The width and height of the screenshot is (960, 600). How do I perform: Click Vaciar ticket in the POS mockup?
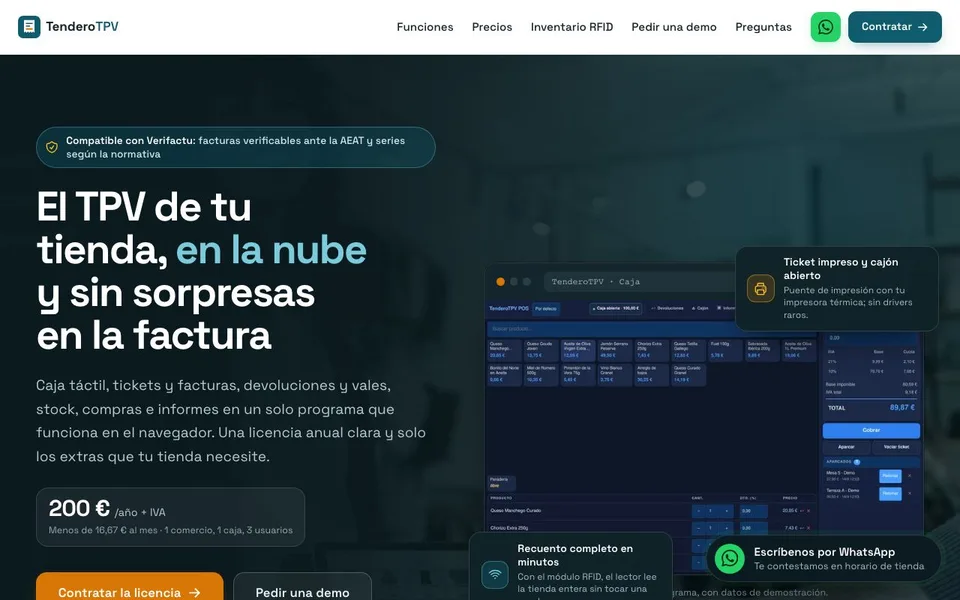tap(896, 447)
